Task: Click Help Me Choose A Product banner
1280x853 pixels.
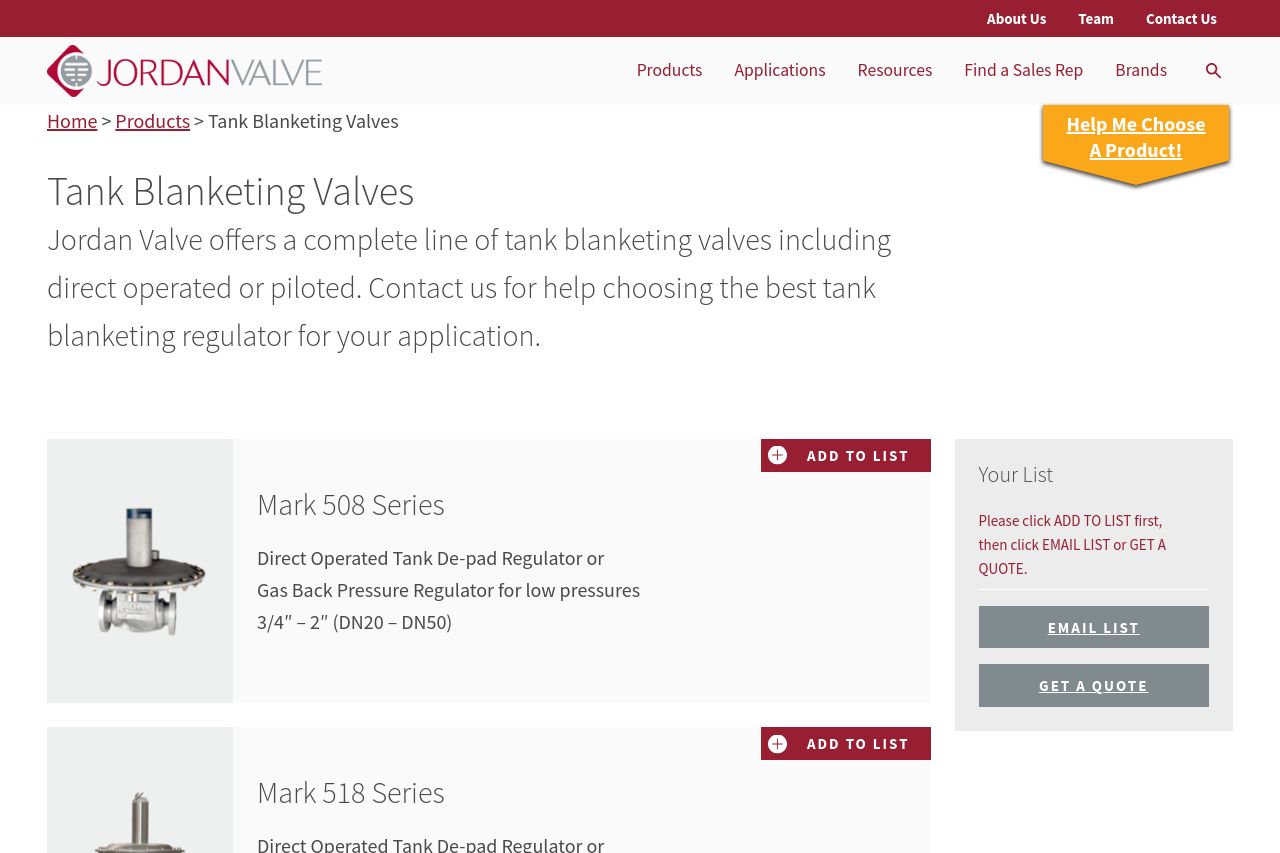Action: point(1136,140)
